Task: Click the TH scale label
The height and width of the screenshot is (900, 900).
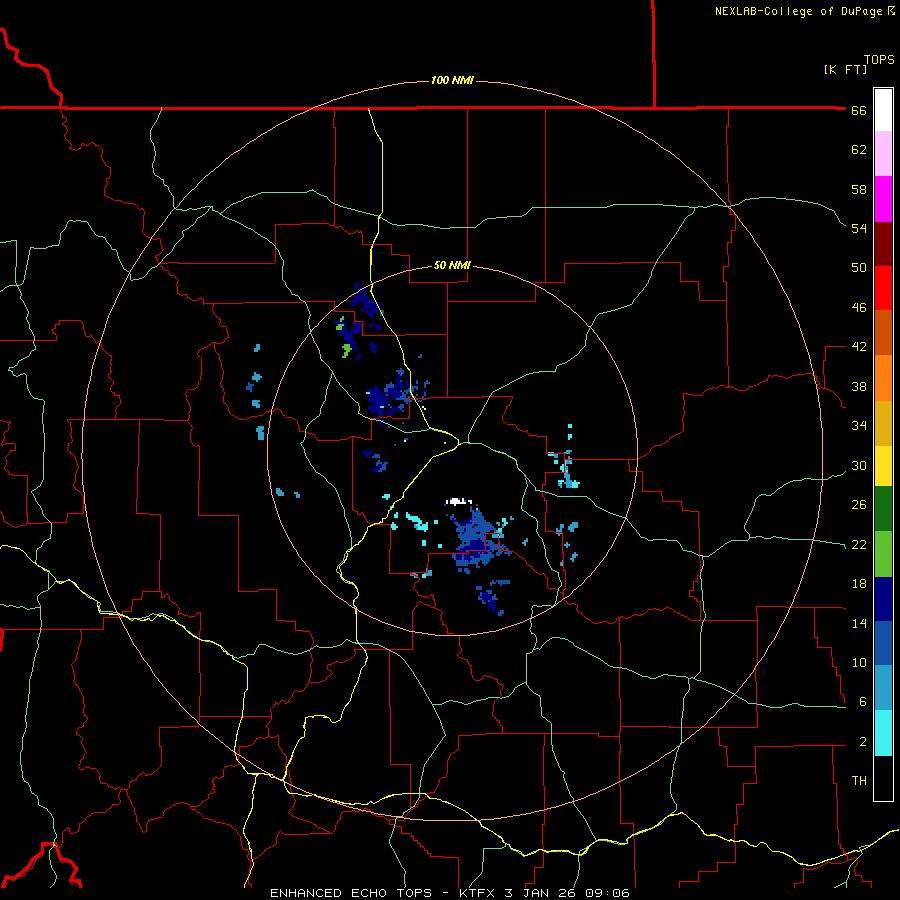Action: point(859,780)
